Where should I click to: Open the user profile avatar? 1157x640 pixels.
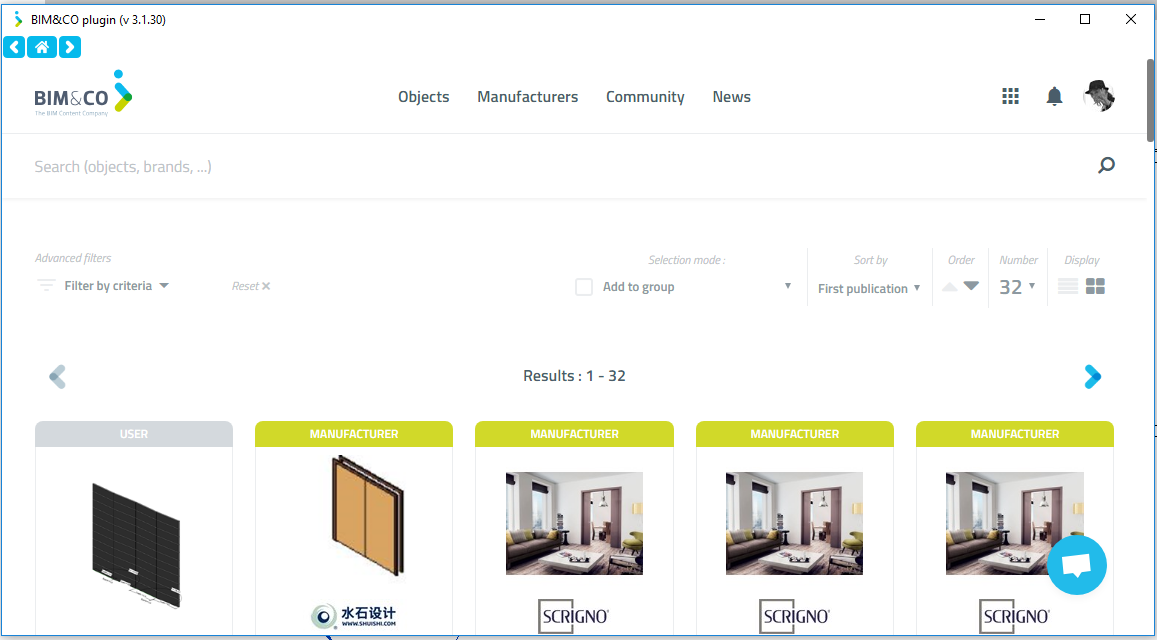point(1099,96)
